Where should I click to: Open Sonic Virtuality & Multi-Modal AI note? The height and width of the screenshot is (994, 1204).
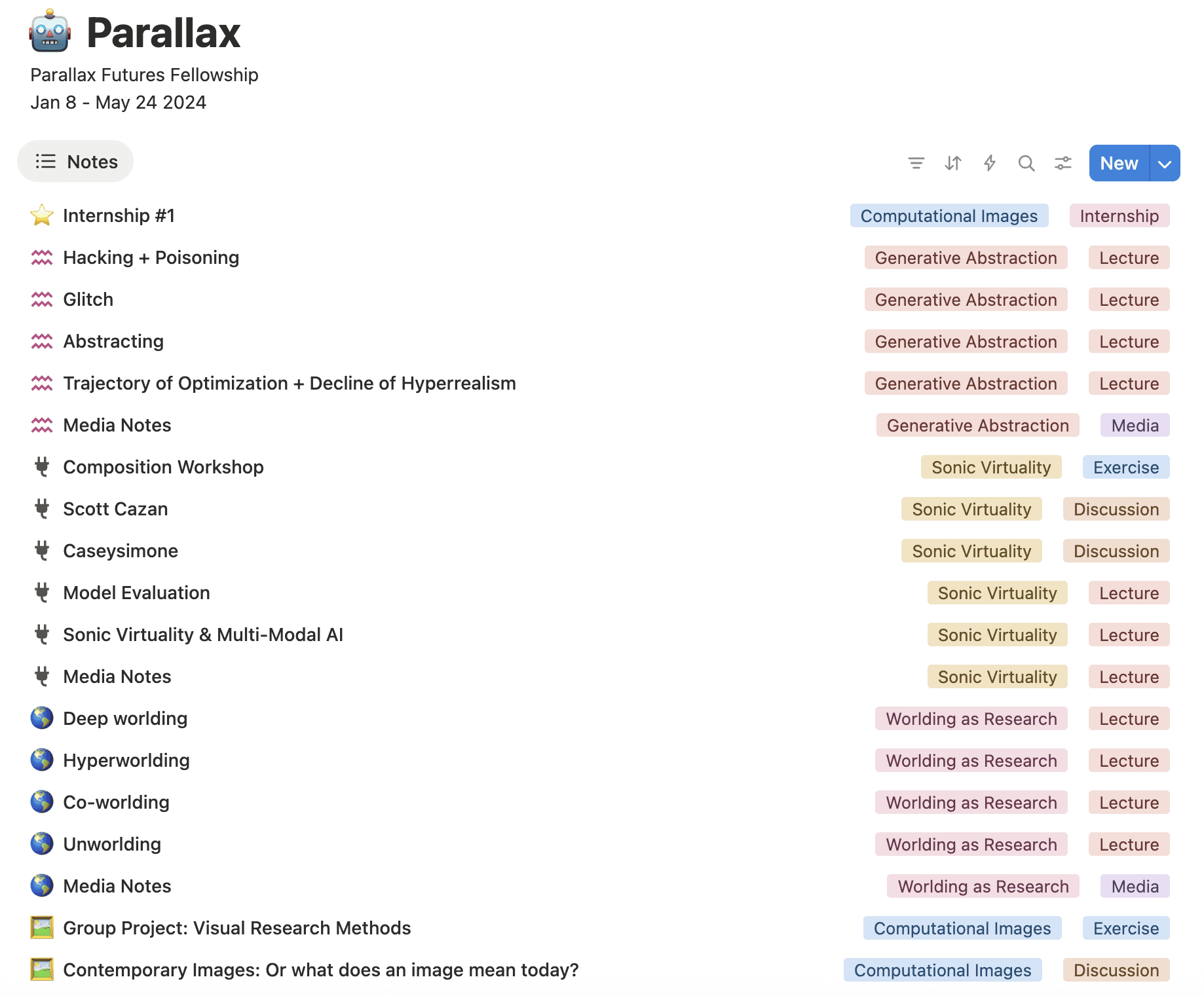203,635
